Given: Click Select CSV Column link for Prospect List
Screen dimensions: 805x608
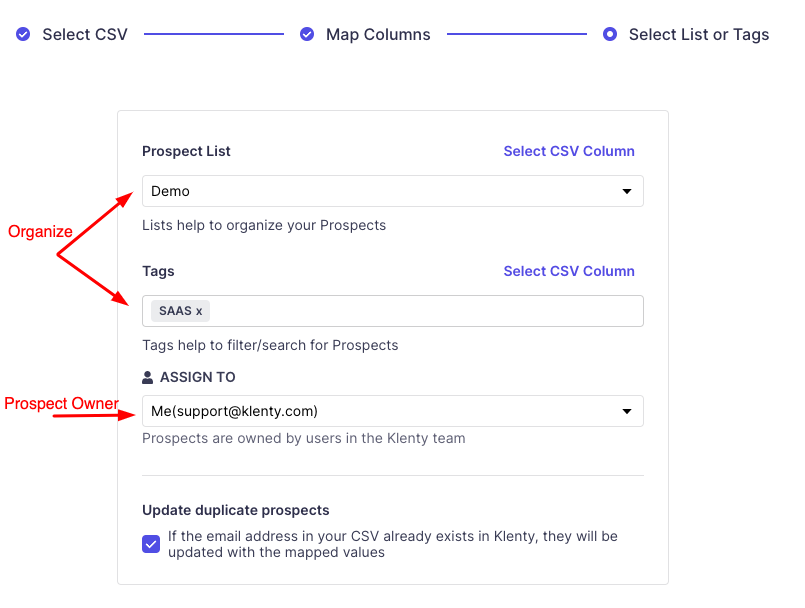Looking at the screenshot, I should point(569,151).
